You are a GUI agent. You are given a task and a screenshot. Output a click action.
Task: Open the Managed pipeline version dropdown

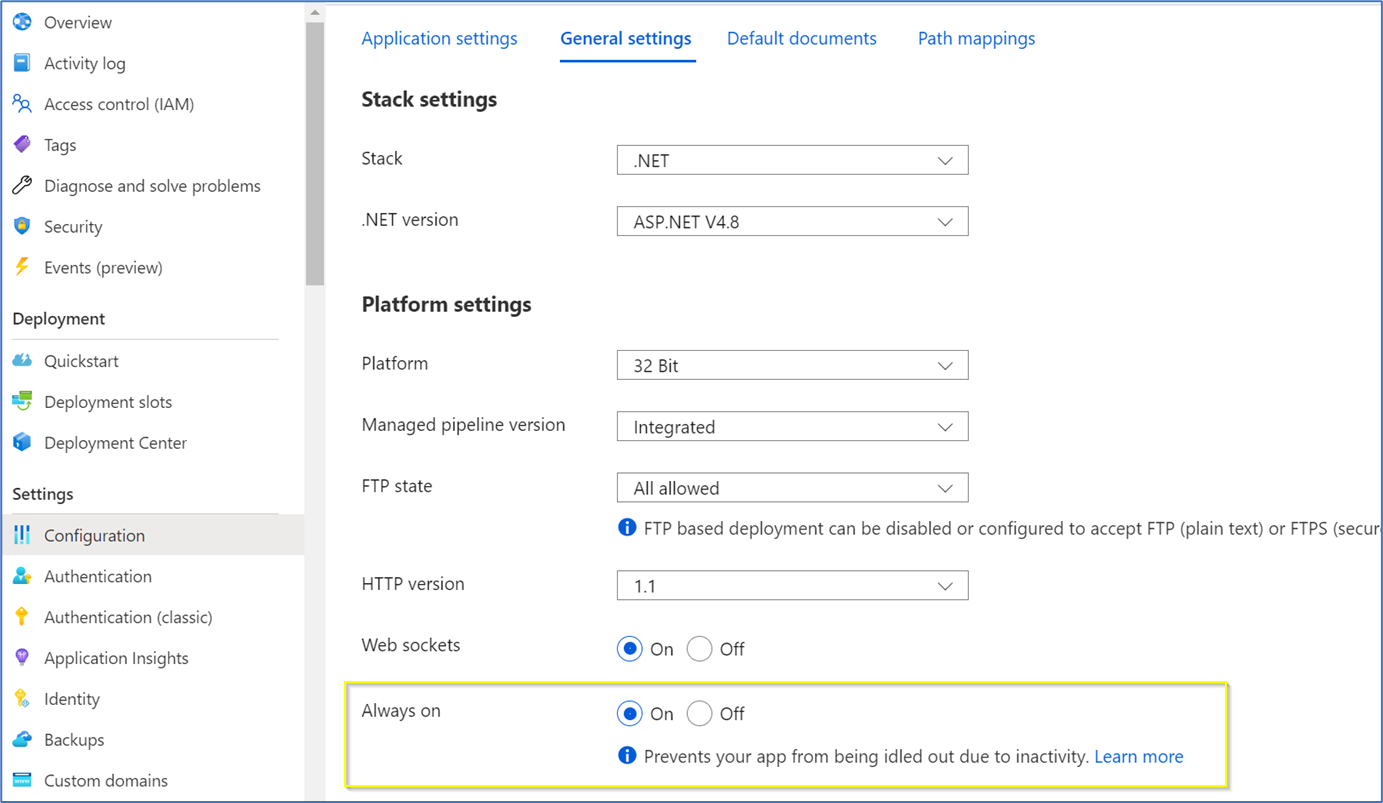tap(792, 426)
